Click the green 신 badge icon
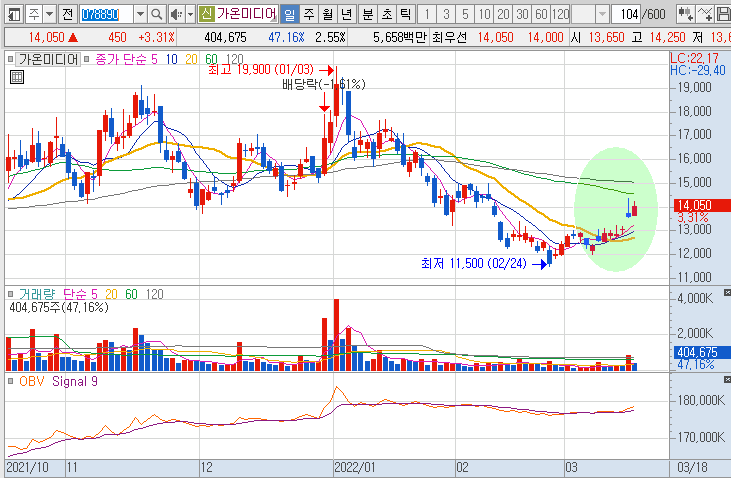This screenshot has width=731, height=478. click(x=206, y=14)
